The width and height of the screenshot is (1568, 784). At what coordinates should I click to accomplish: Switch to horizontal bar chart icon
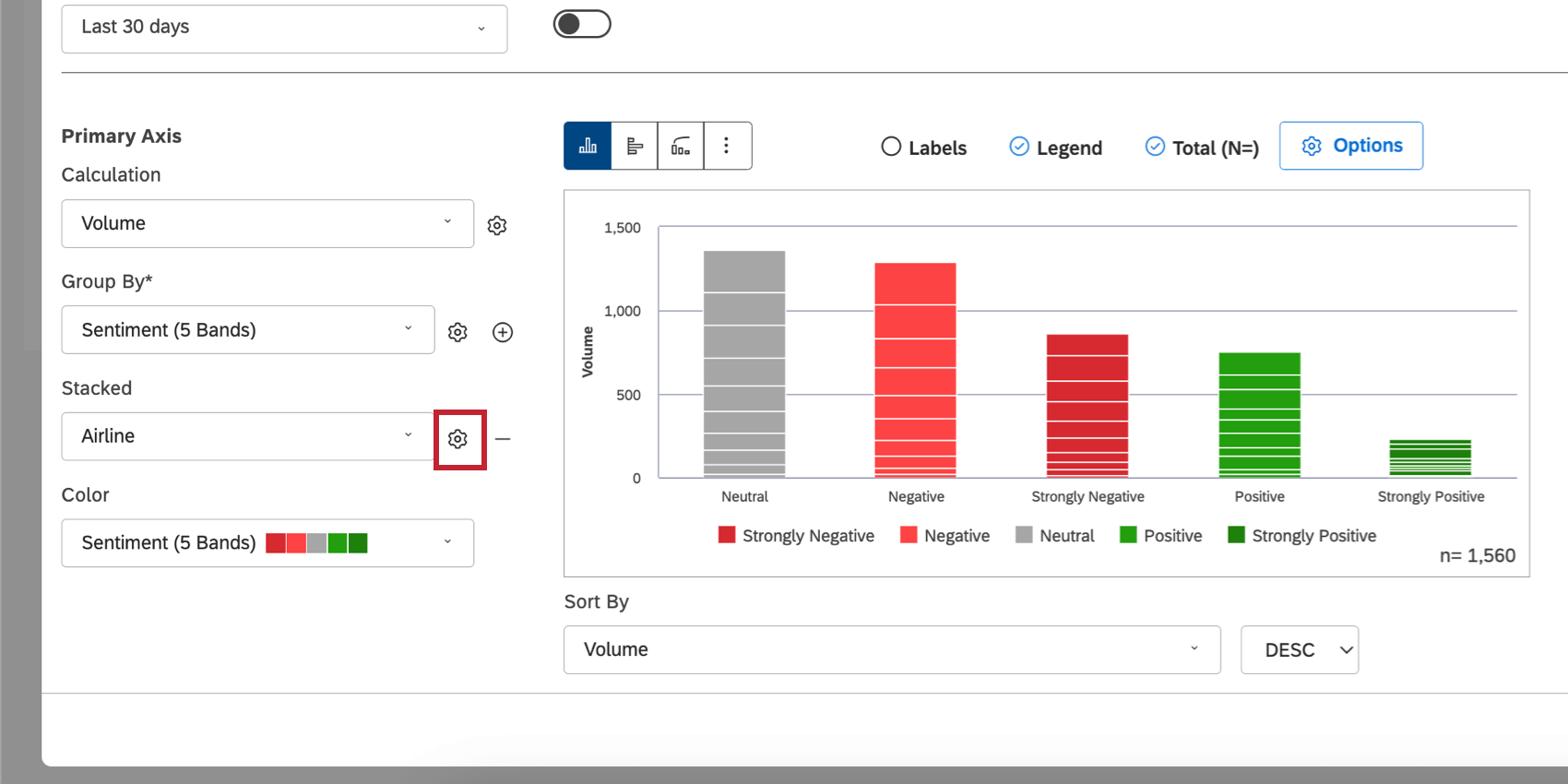coord(635,146)
